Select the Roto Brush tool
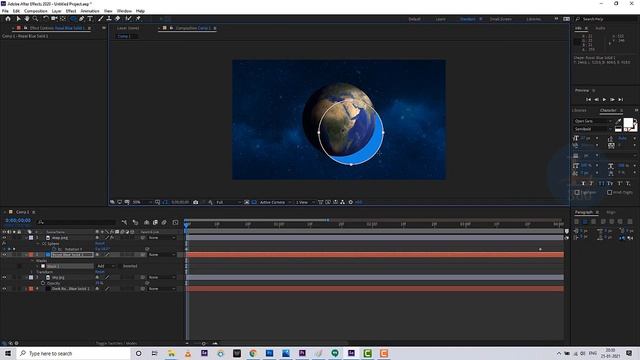This screenshot has height=360, width=640. coord(129,18)
